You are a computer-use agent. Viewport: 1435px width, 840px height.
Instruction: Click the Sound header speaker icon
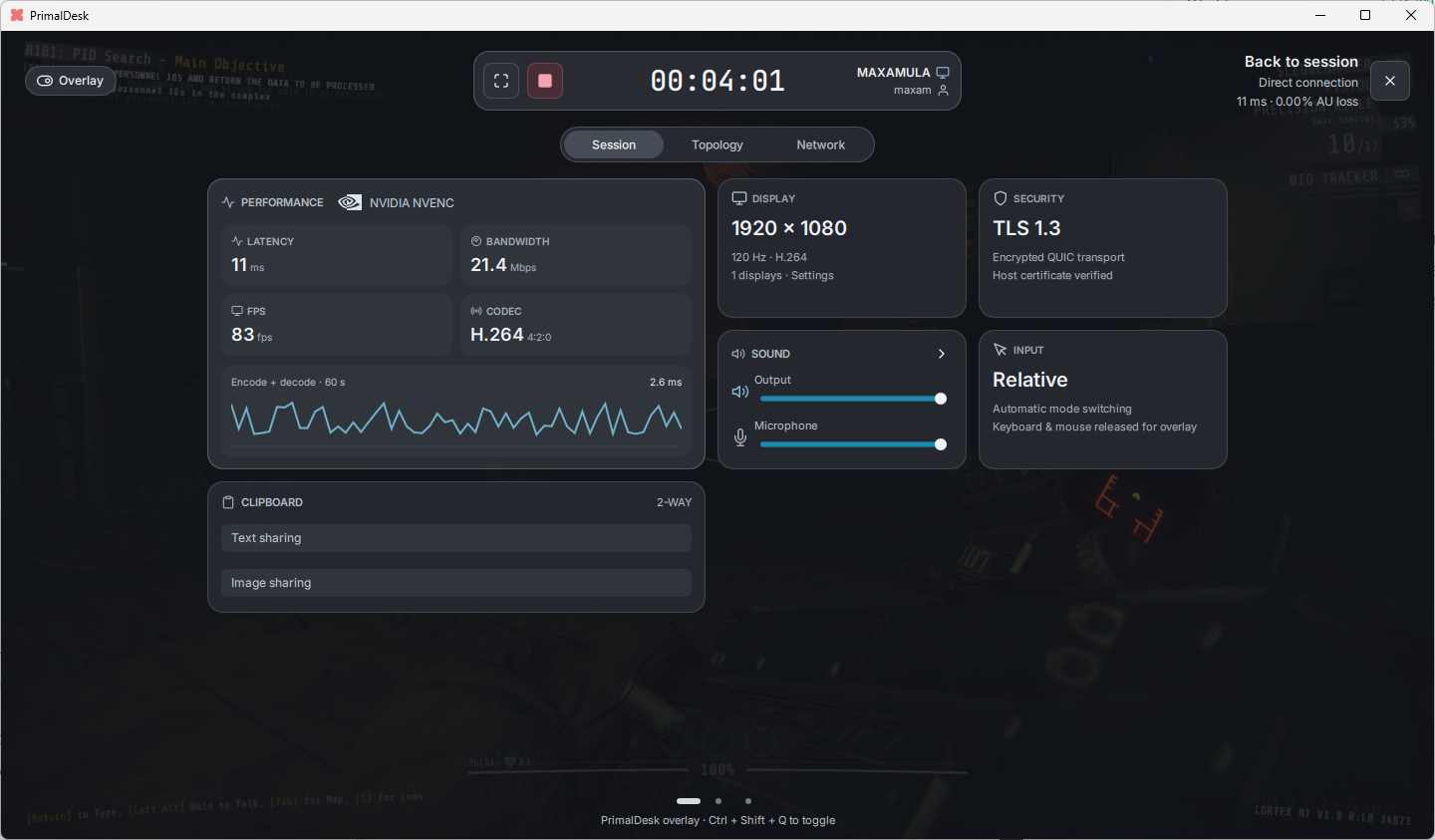[x=738, y=354]
